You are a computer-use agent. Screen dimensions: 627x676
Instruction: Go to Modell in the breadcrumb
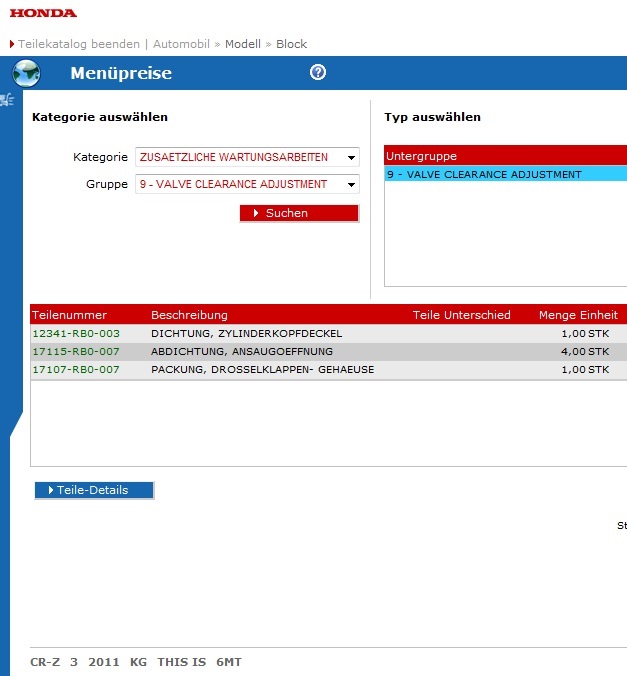[242, 44]
